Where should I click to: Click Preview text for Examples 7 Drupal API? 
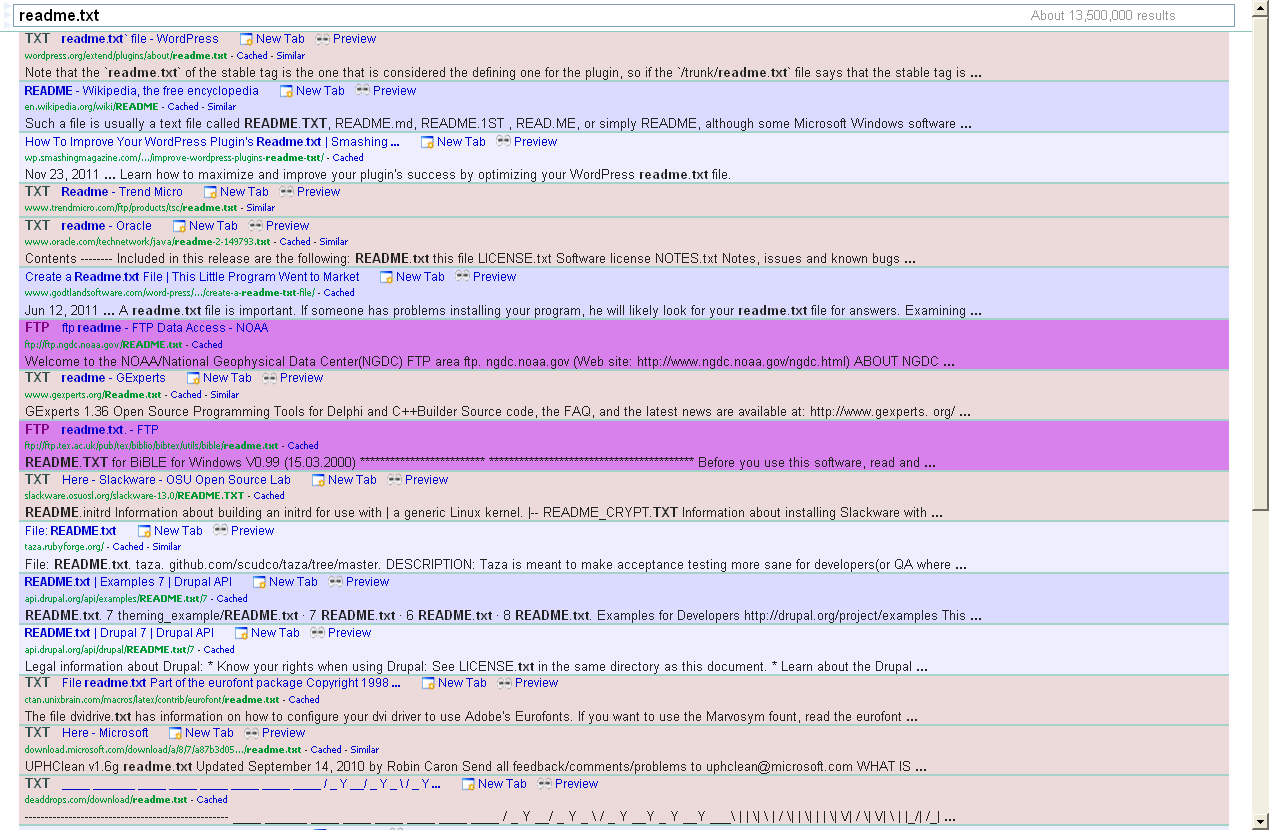pyautogui.click(x=367, y=582)
